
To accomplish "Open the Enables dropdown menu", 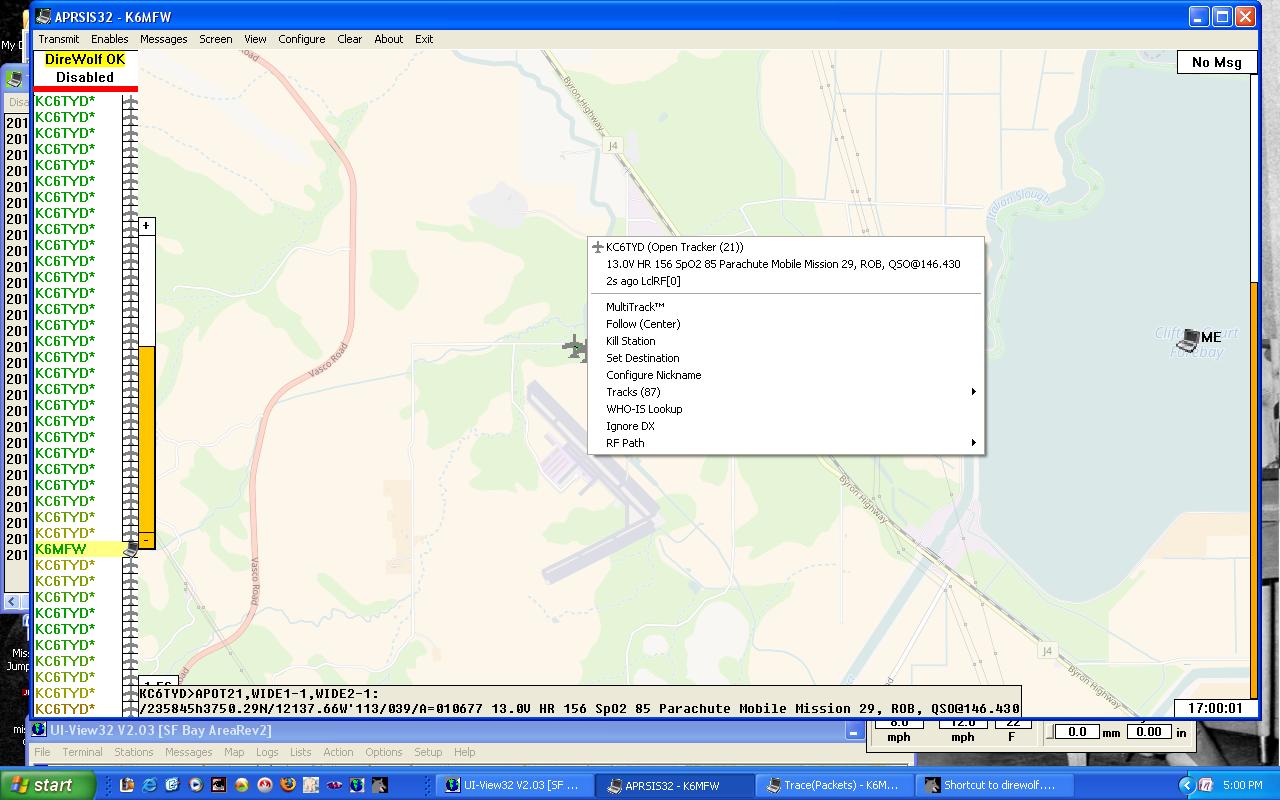I will (x=109, y=39).
